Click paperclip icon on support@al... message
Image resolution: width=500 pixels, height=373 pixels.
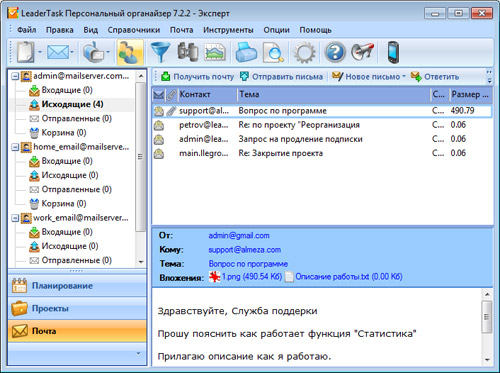click(171, 111)
